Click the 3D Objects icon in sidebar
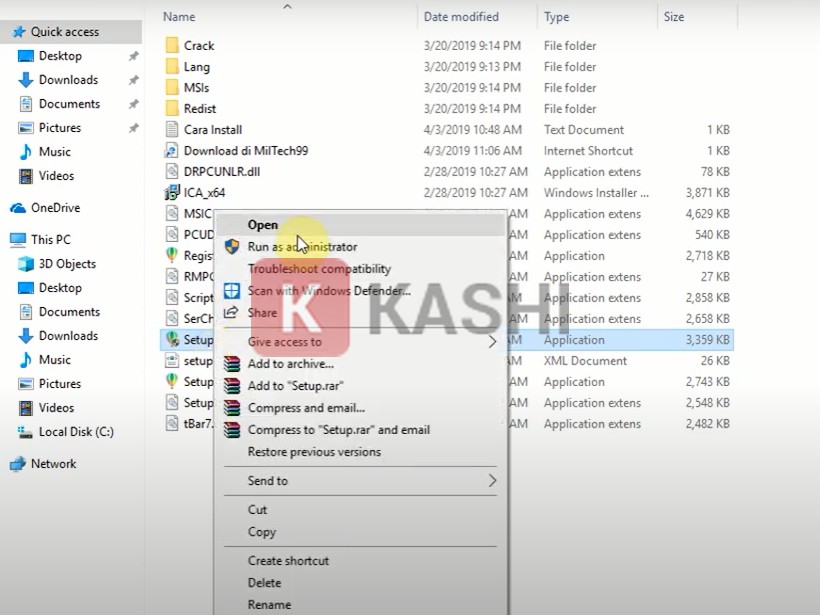 pyautogui.click(x=26, y=264)
